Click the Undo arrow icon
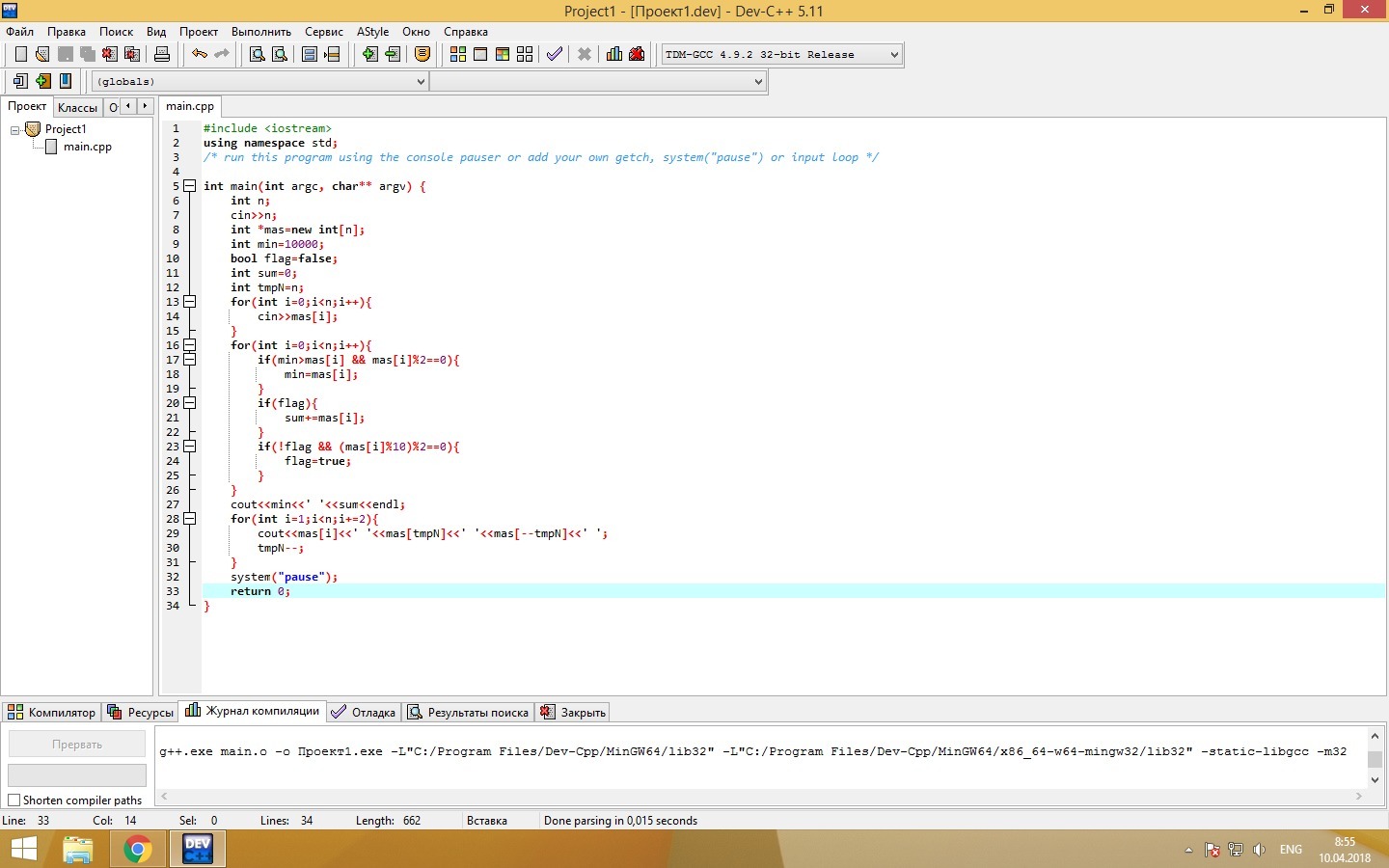1389x868 pixels. pos(199,54)
